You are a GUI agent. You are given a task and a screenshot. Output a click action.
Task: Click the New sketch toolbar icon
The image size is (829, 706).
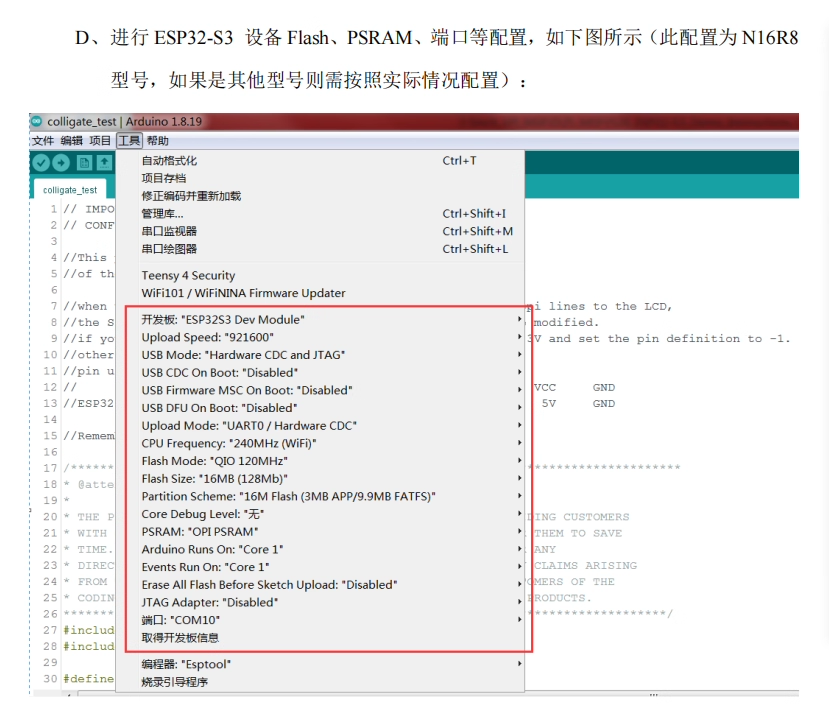(x=84, y=162)
